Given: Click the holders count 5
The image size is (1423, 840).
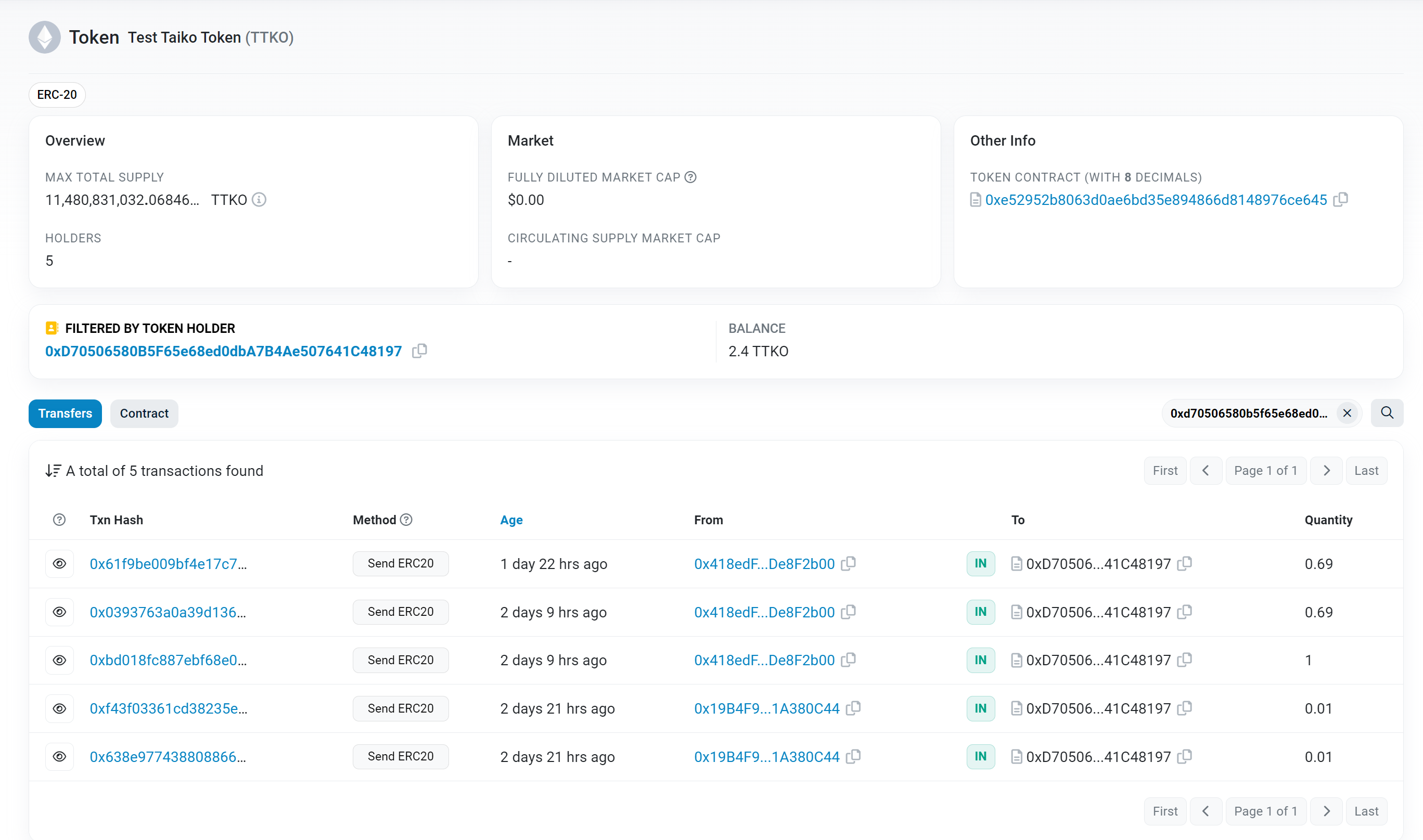Looking at the screenshot, I should click(x=49, y=261).
